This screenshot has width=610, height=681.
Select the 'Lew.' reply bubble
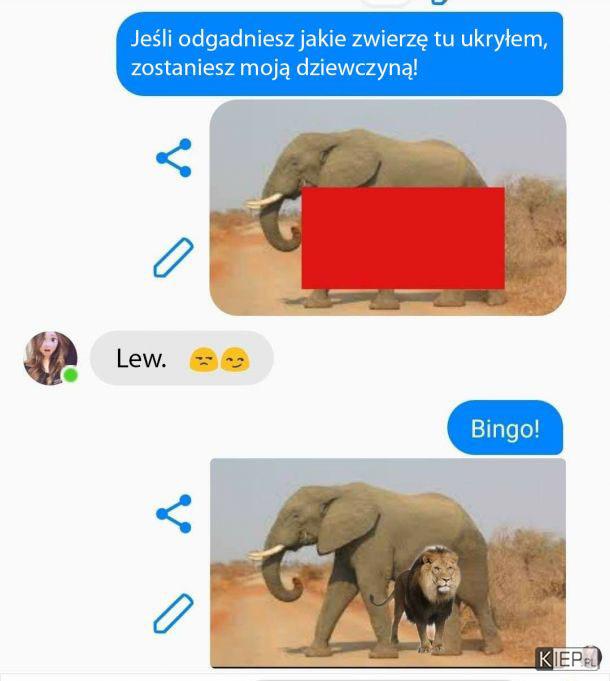click(x=181, y=358)
